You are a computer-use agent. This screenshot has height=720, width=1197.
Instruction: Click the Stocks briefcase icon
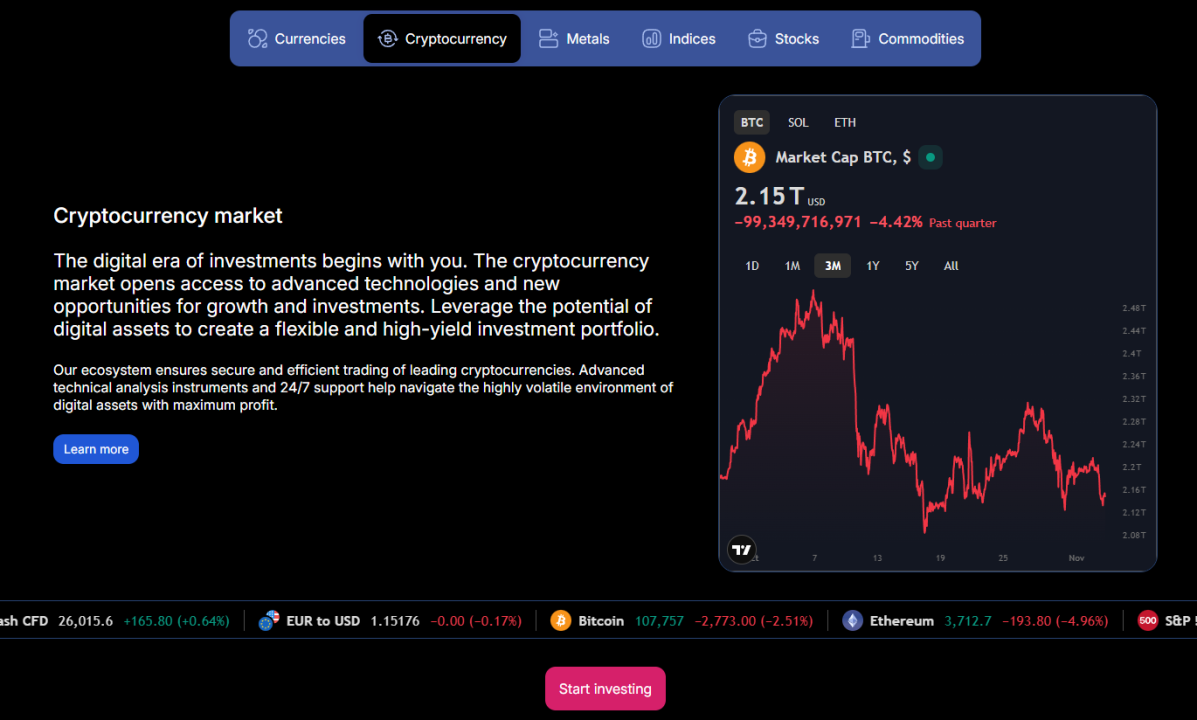coord(757,39)
